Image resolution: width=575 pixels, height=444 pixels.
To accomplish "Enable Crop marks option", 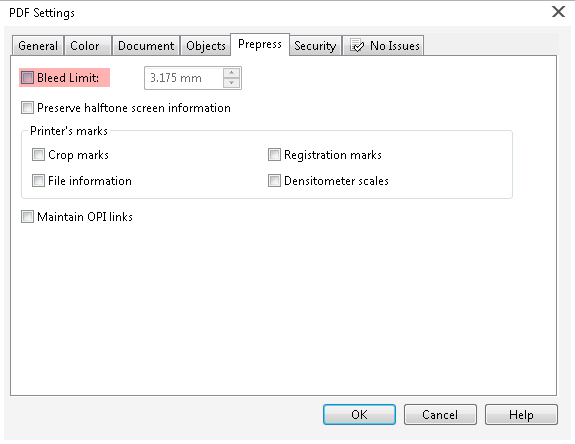I will point(39,155).
